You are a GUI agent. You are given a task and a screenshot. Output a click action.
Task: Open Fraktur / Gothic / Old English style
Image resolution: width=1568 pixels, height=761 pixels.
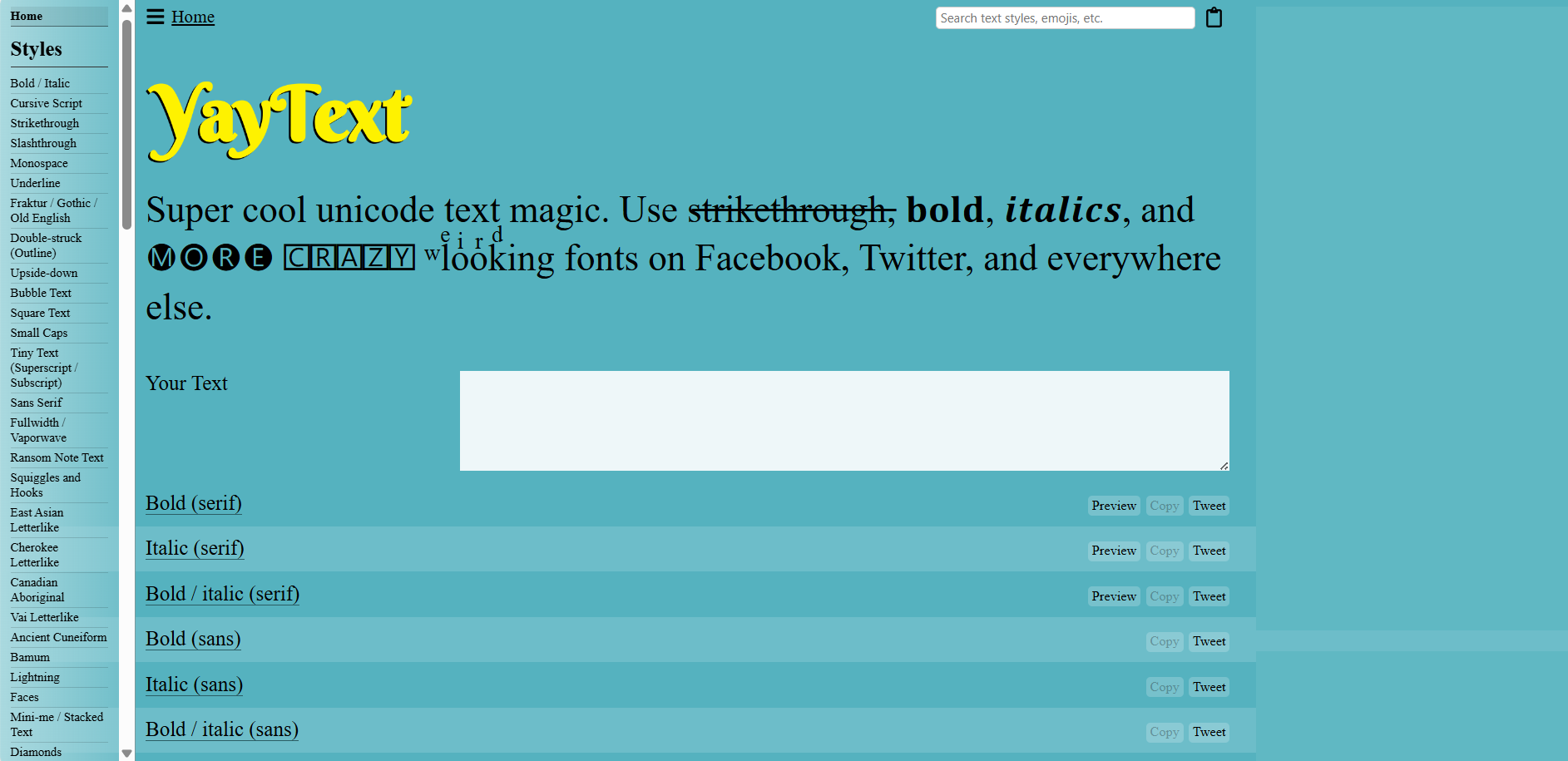coord(54,210)
